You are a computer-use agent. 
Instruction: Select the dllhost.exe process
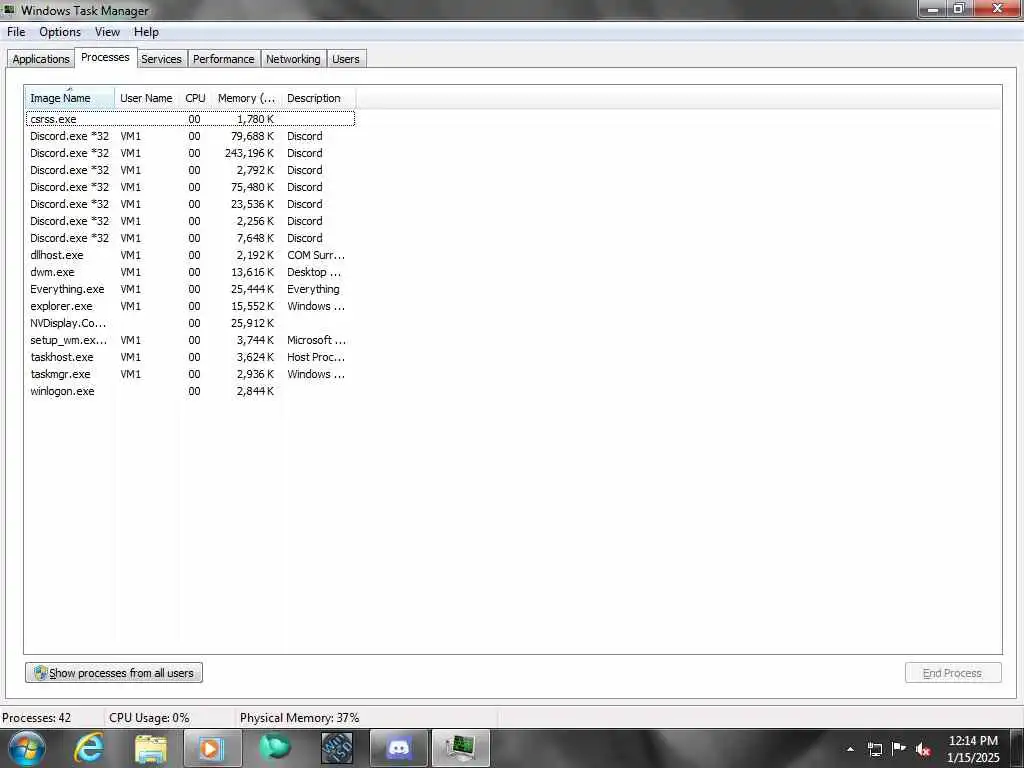coord(190,255)
